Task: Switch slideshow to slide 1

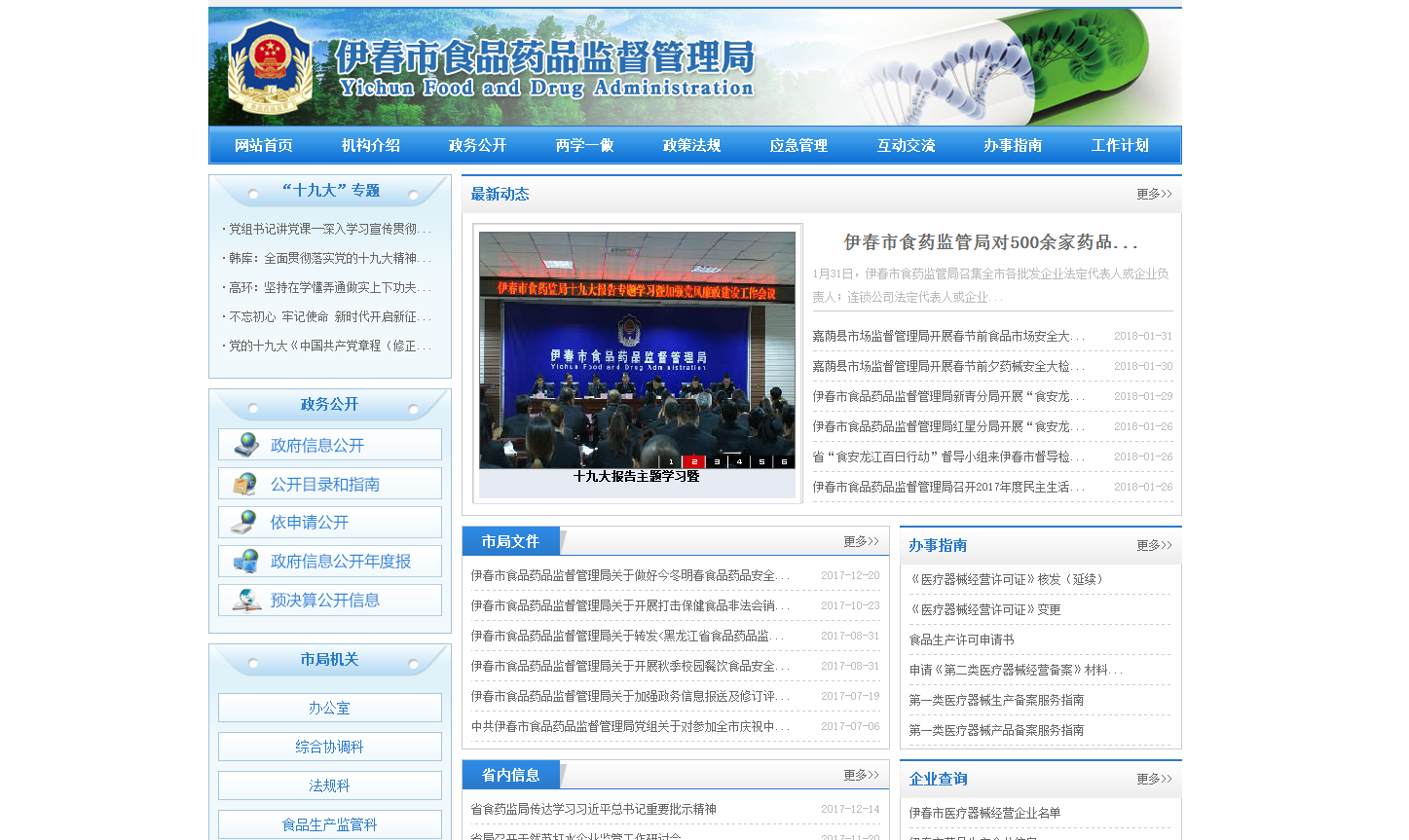Action: (671, 461)
